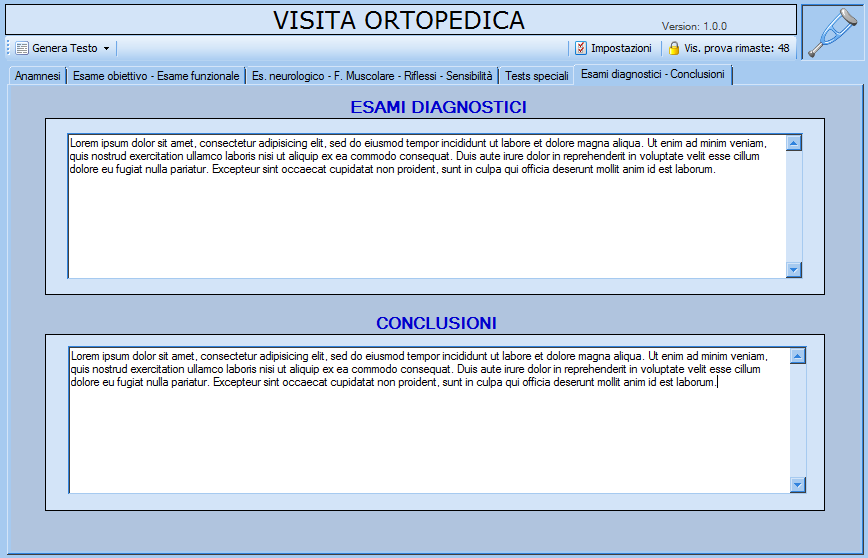Click the ESAMI DIAGNOSTICI heading
Viewport: 868px width, 558px height.
tap(438, 107)
